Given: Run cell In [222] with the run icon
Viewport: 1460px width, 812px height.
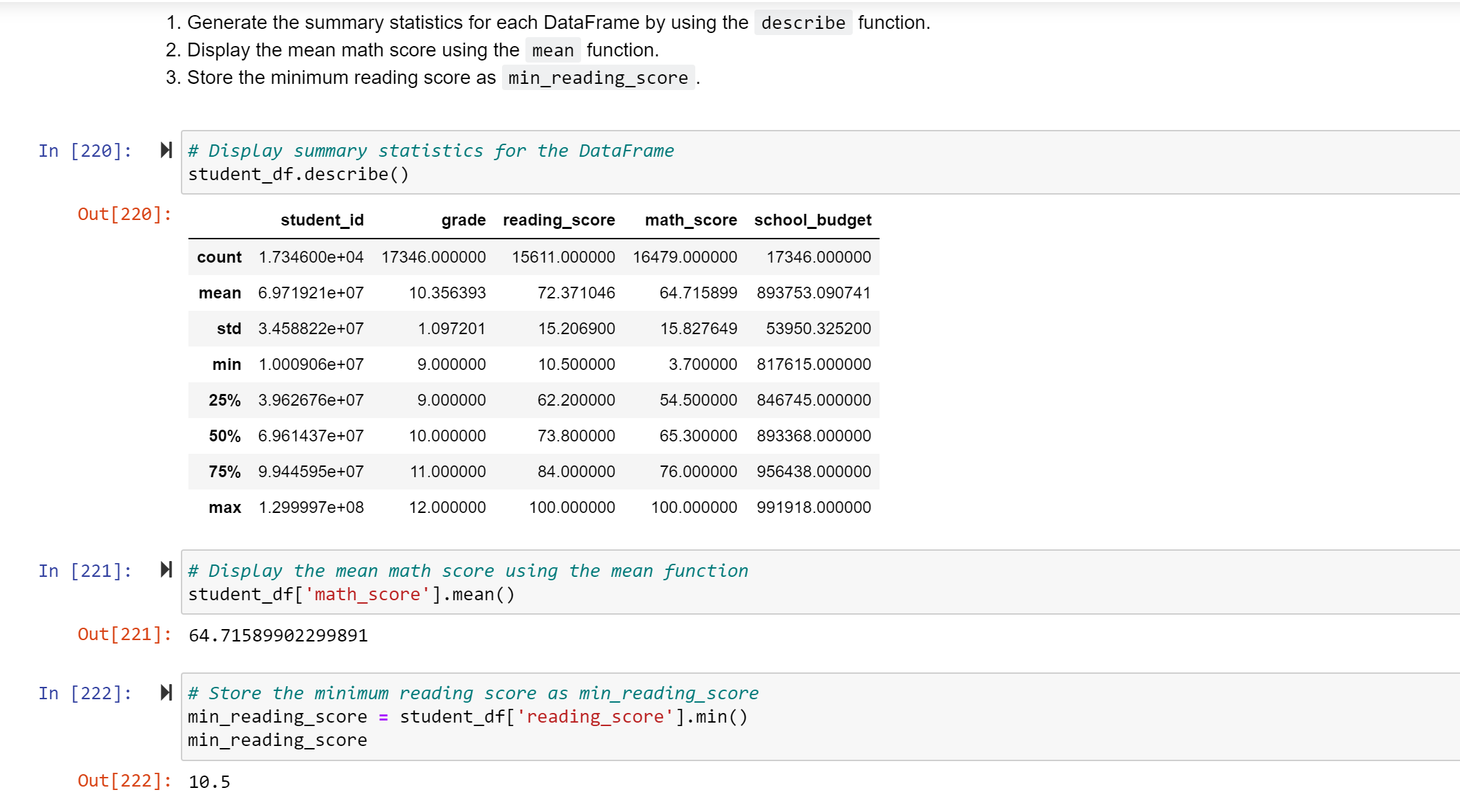Looking at the screenshot, I should (x=166, y=692).
